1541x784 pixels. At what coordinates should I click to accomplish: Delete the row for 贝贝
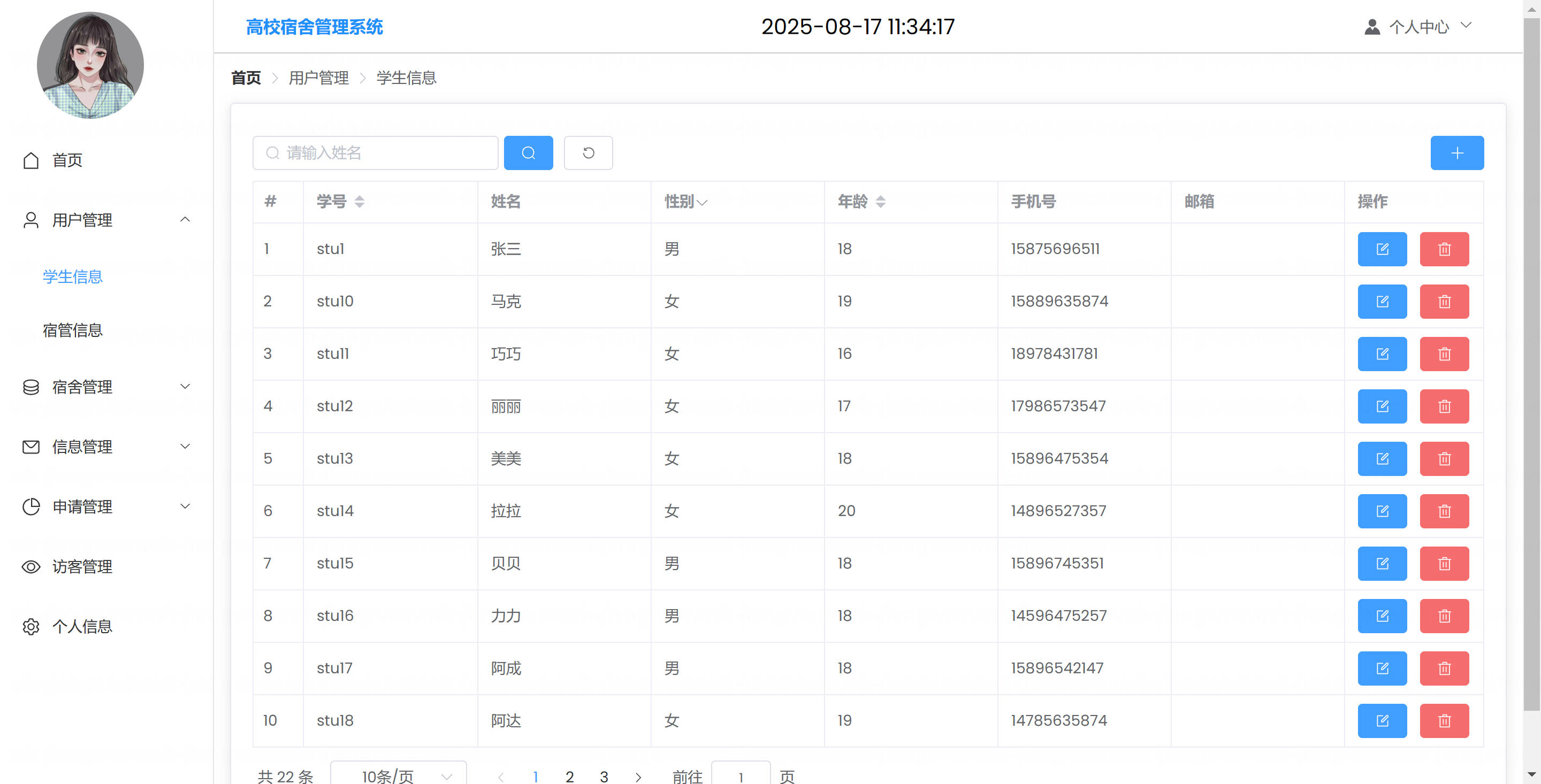click(1444, 564)
